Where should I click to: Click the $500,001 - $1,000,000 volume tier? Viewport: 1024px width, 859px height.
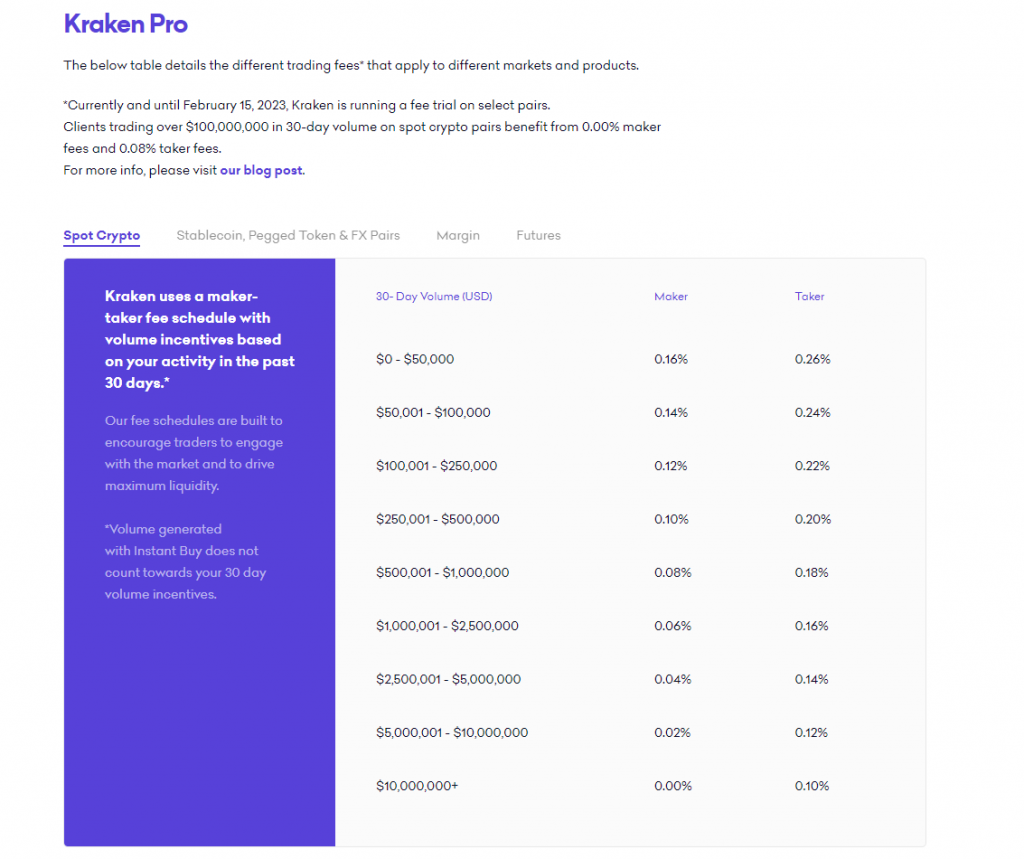point(442,573)
